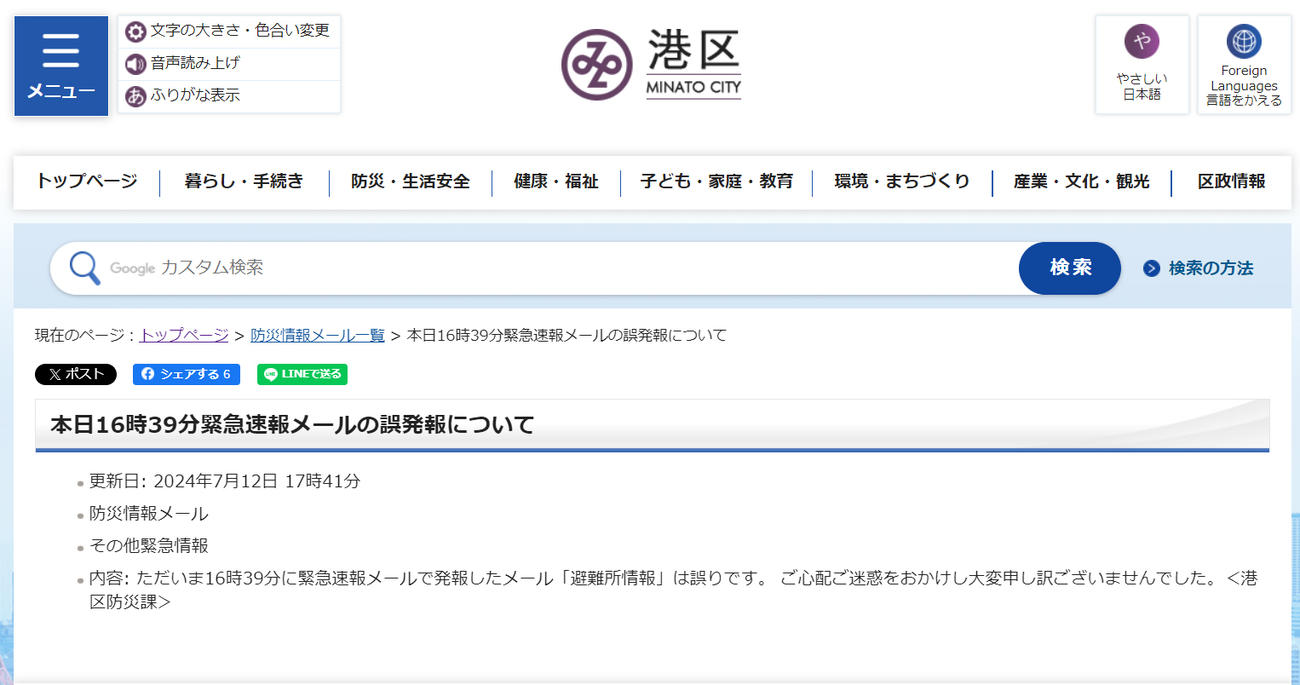Click the speaker icon for 音声読み上げ
The width and height of the screenshot is (1300, 685).
coord(136,64)
